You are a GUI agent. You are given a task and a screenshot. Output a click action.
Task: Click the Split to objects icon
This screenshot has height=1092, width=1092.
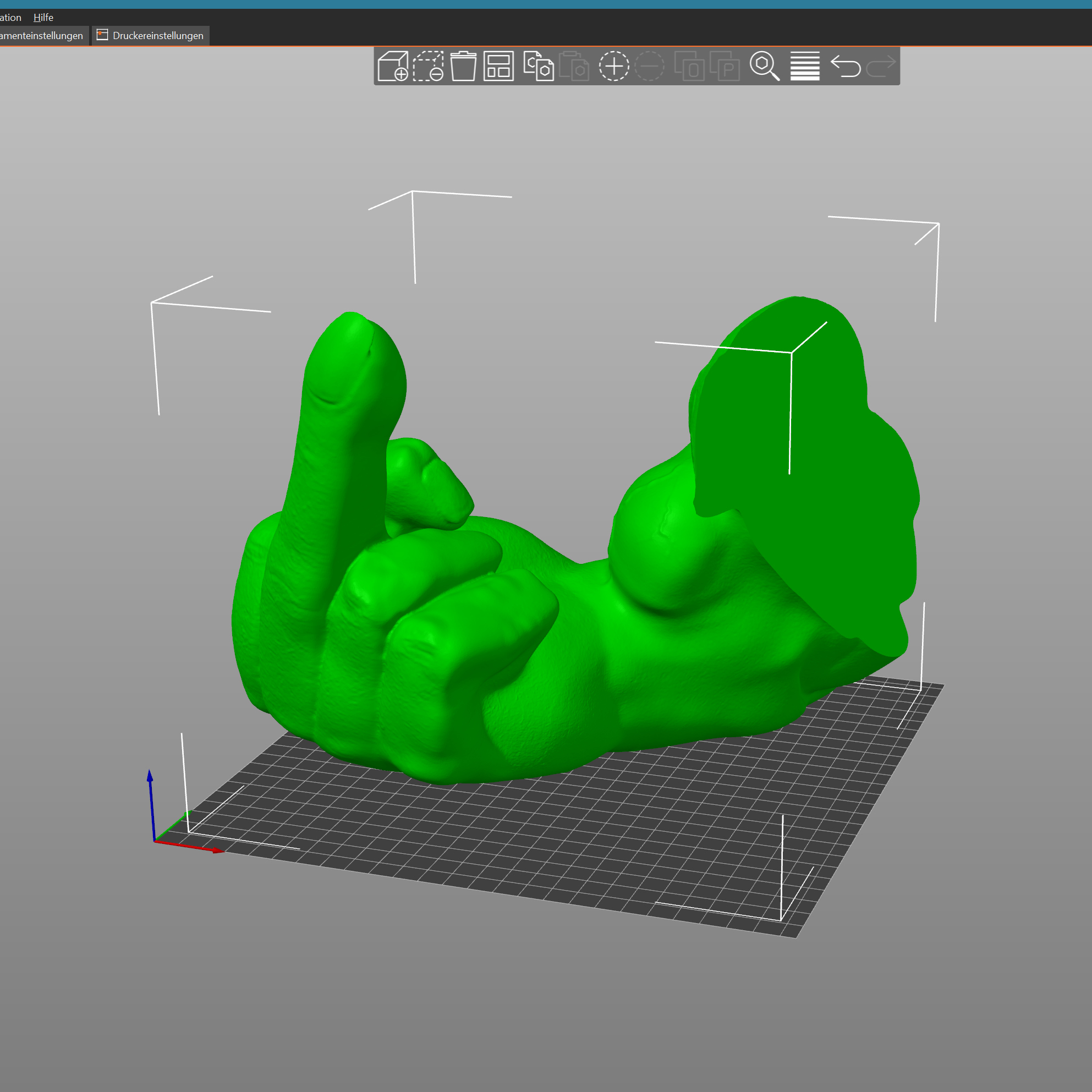coord(689,66)
